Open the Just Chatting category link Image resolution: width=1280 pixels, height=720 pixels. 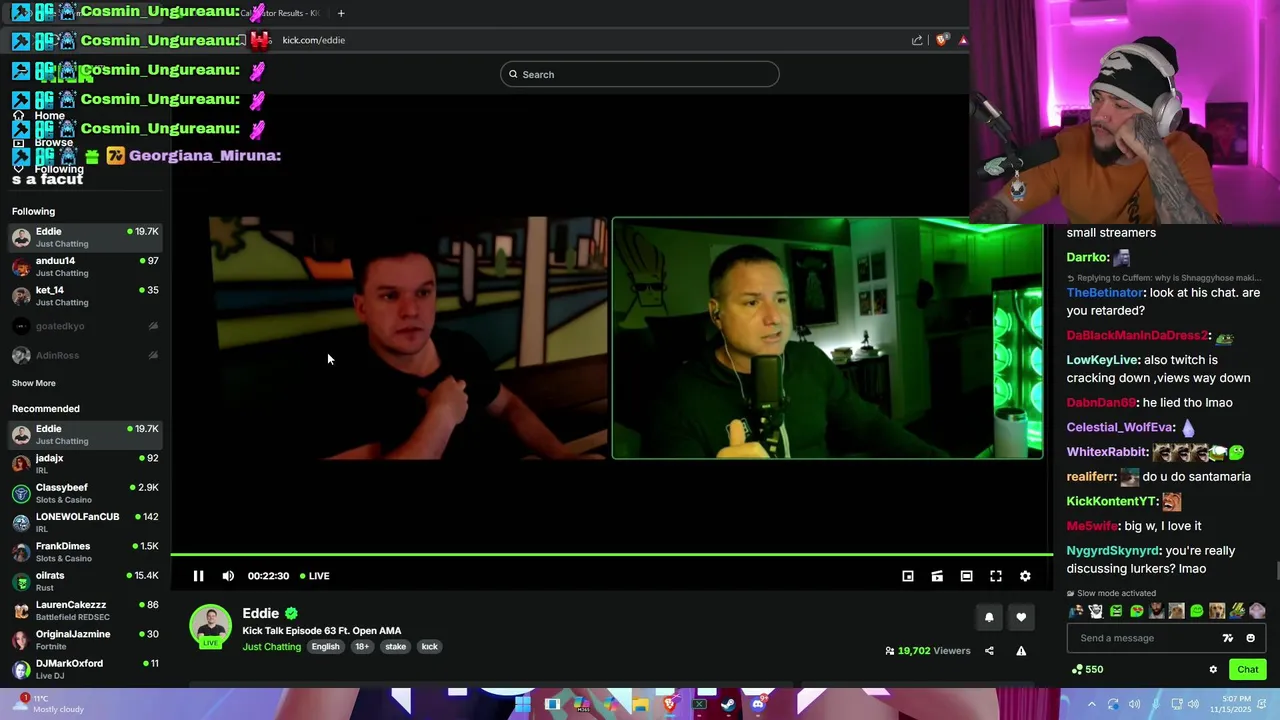271,647
